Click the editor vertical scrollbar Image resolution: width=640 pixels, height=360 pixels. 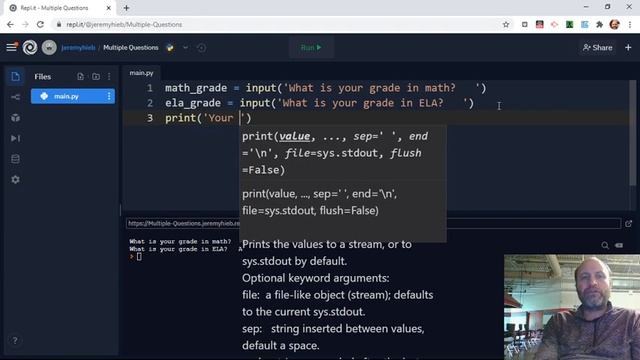tap(632, 133)
